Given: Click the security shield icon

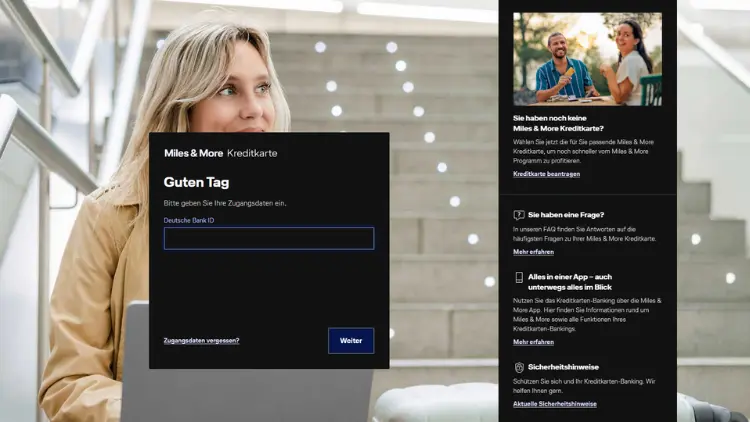Looking at the screenshot, I should (519, 367).
